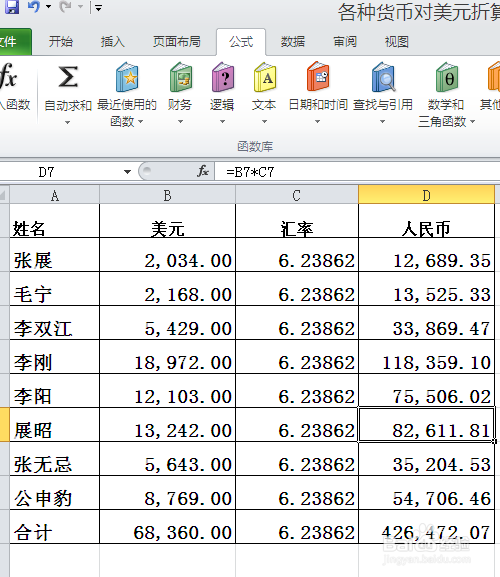Switch to the 开始 tab
Screen dimensions: 500x577
click(x=61, y=42)
